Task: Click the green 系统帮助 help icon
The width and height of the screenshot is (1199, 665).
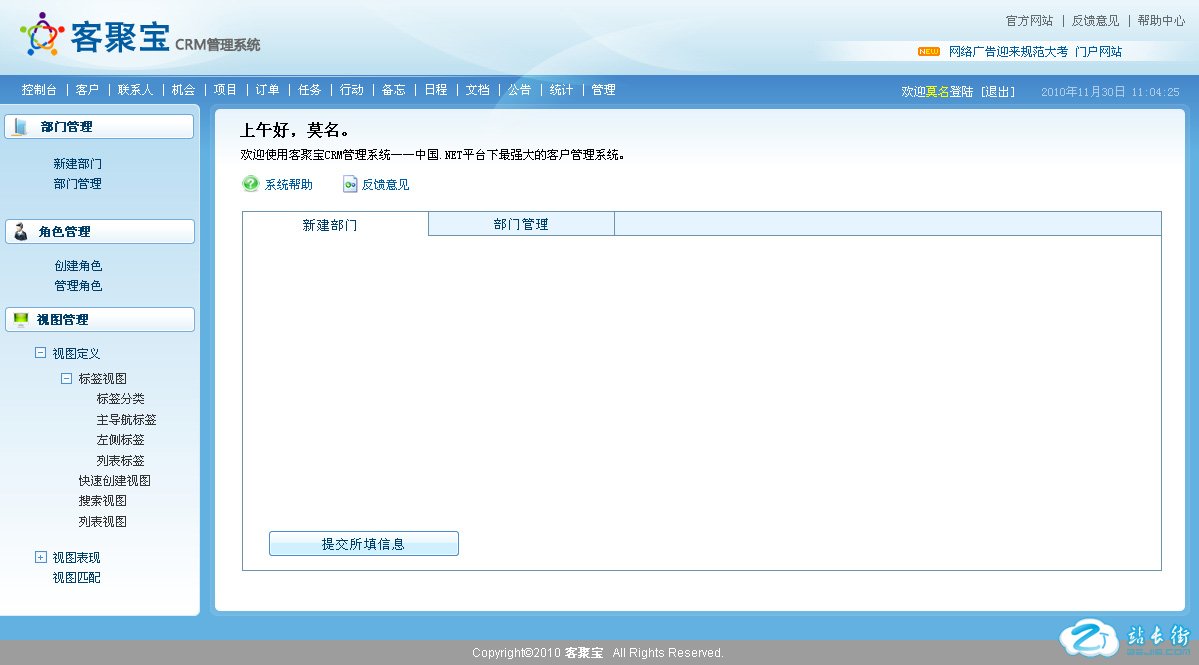Action: tap(250, 184)
